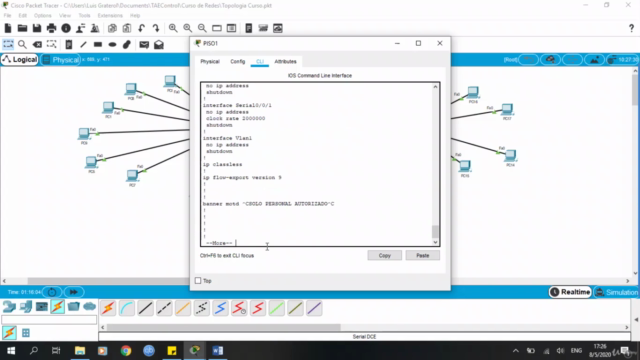This screenshot has height=360, width=640.
Task: Select PC17 on the workspace
Action: tap(507, 111)
